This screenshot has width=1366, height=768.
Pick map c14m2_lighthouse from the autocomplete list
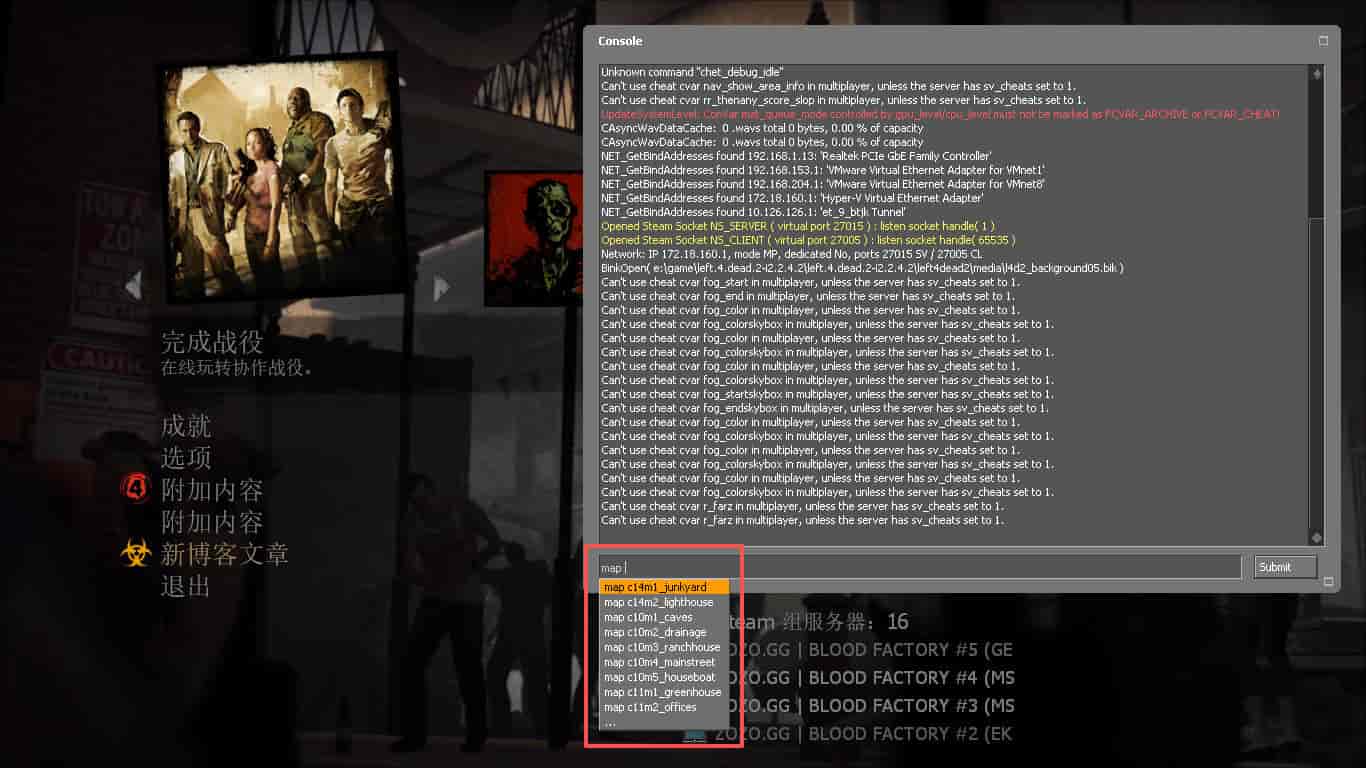click(x=664, y=602)
